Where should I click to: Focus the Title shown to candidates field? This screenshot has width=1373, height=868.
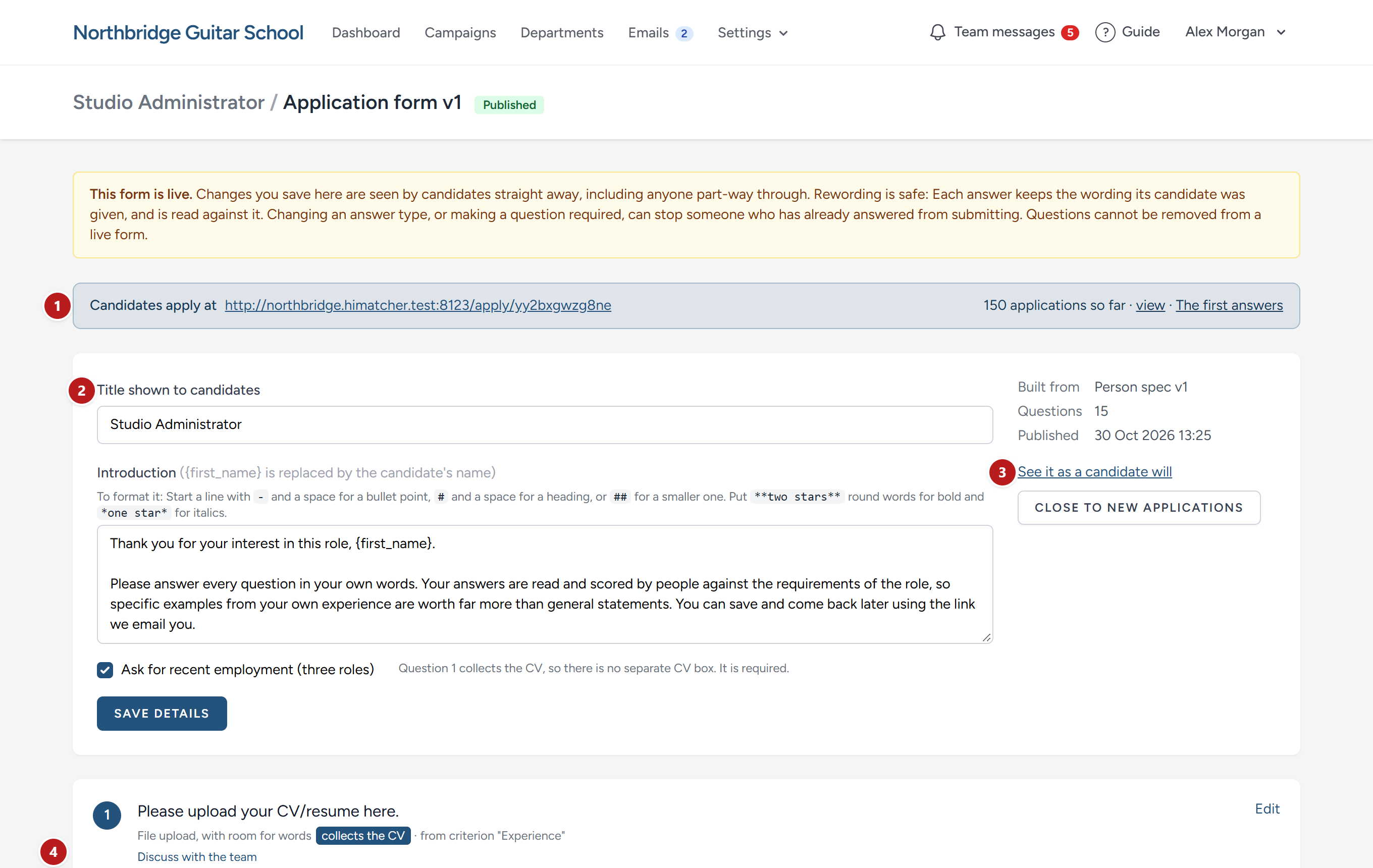pos(545,424)
